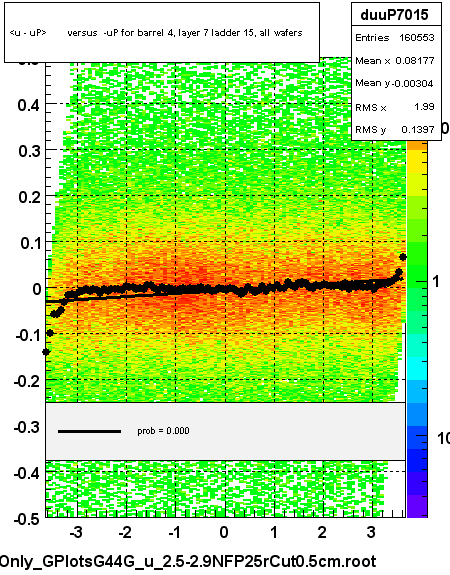Click the y-axis label -0.4
Image resolution: width=450 pixels, height=575 pixels.
pos(27,473)
